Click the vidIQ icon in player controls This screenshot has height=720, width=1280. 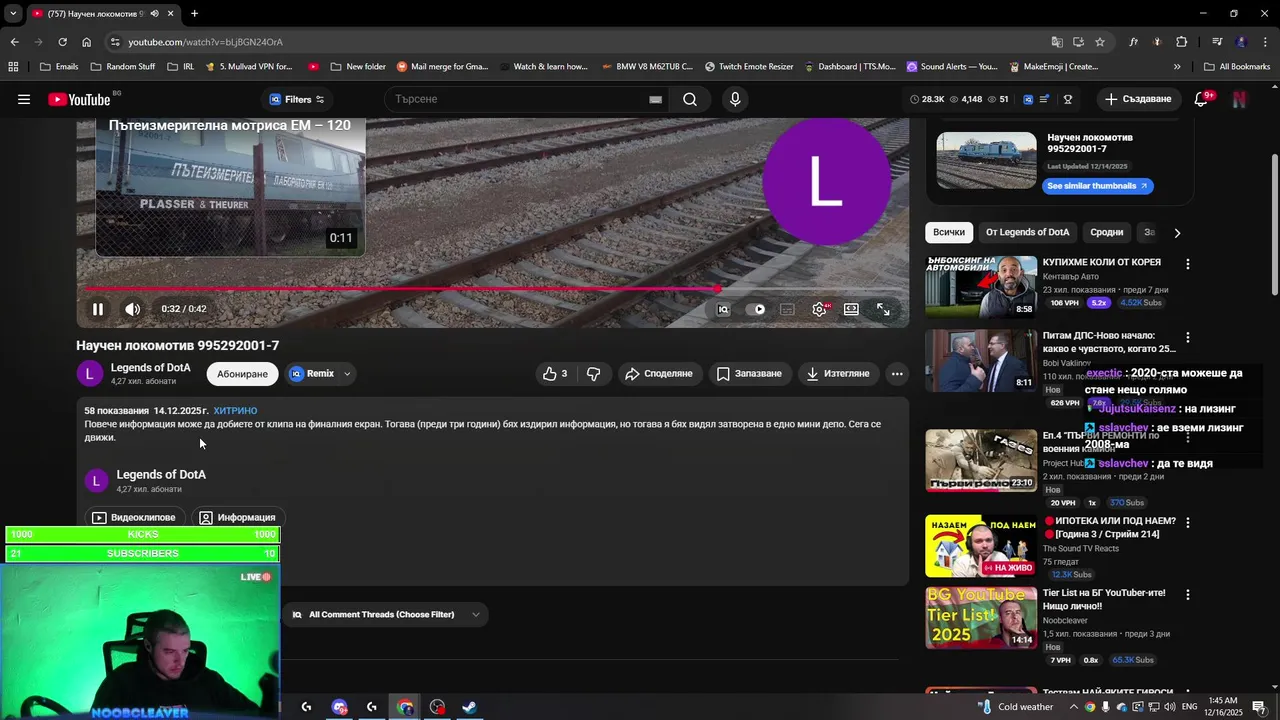point(723,309)
